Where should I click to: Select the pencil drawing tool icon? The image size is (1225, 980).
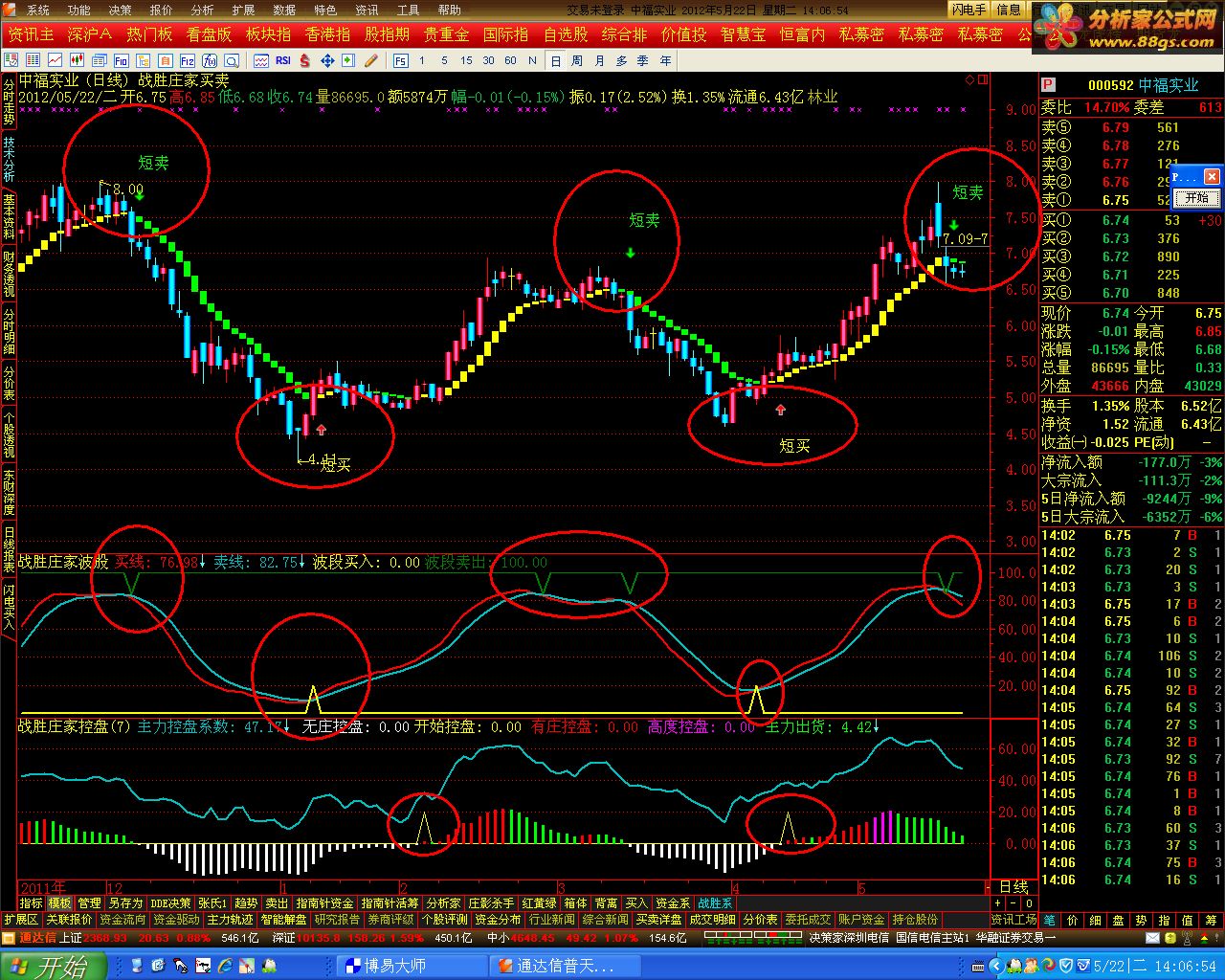click(x=369, y=60)
